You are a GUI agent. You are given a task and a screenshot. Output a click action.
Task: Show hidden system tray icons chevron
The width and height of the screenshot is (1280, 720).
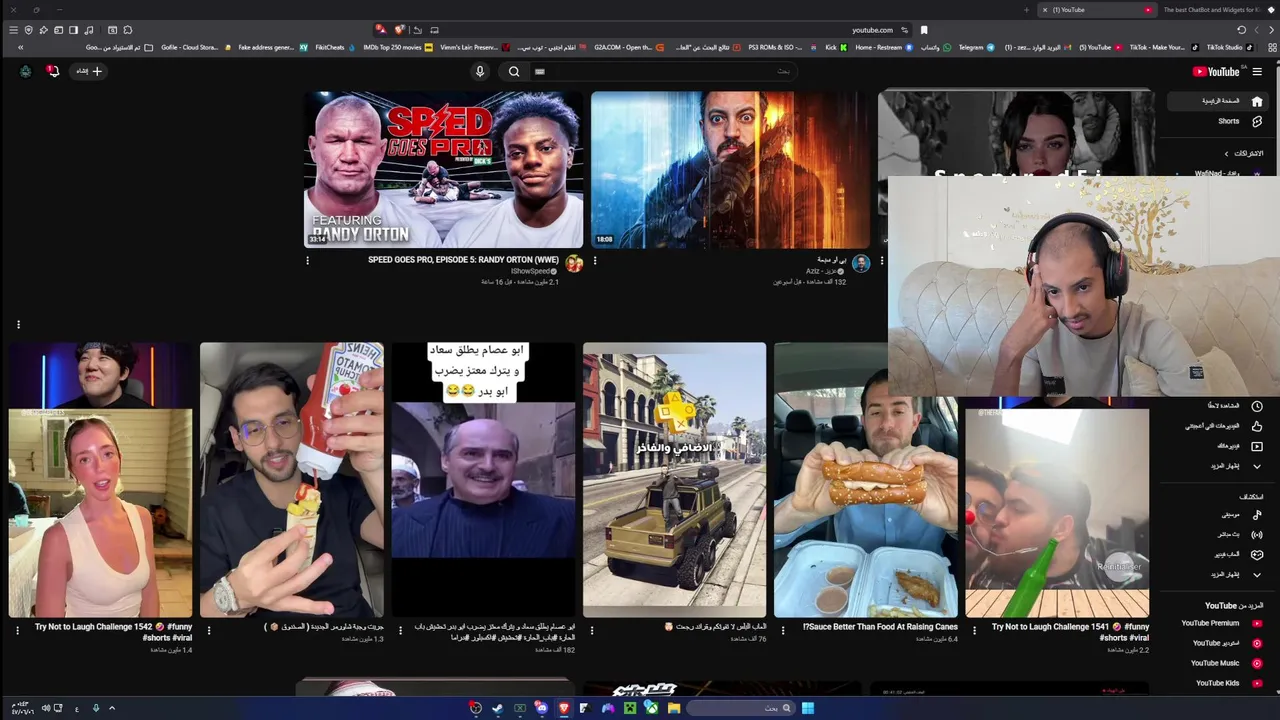pyautogui.click(x=112, y=708)
